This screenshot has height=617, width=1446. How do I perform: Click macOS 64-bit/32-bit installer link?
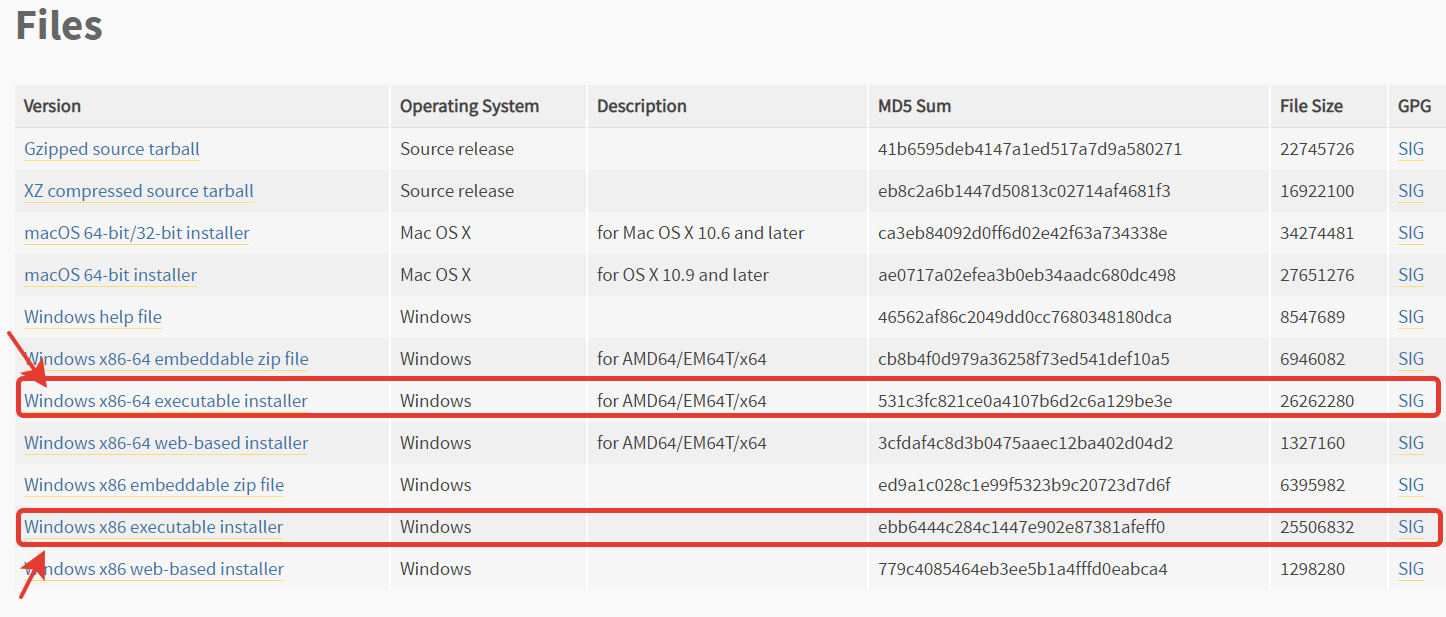[x=137, y=233]
